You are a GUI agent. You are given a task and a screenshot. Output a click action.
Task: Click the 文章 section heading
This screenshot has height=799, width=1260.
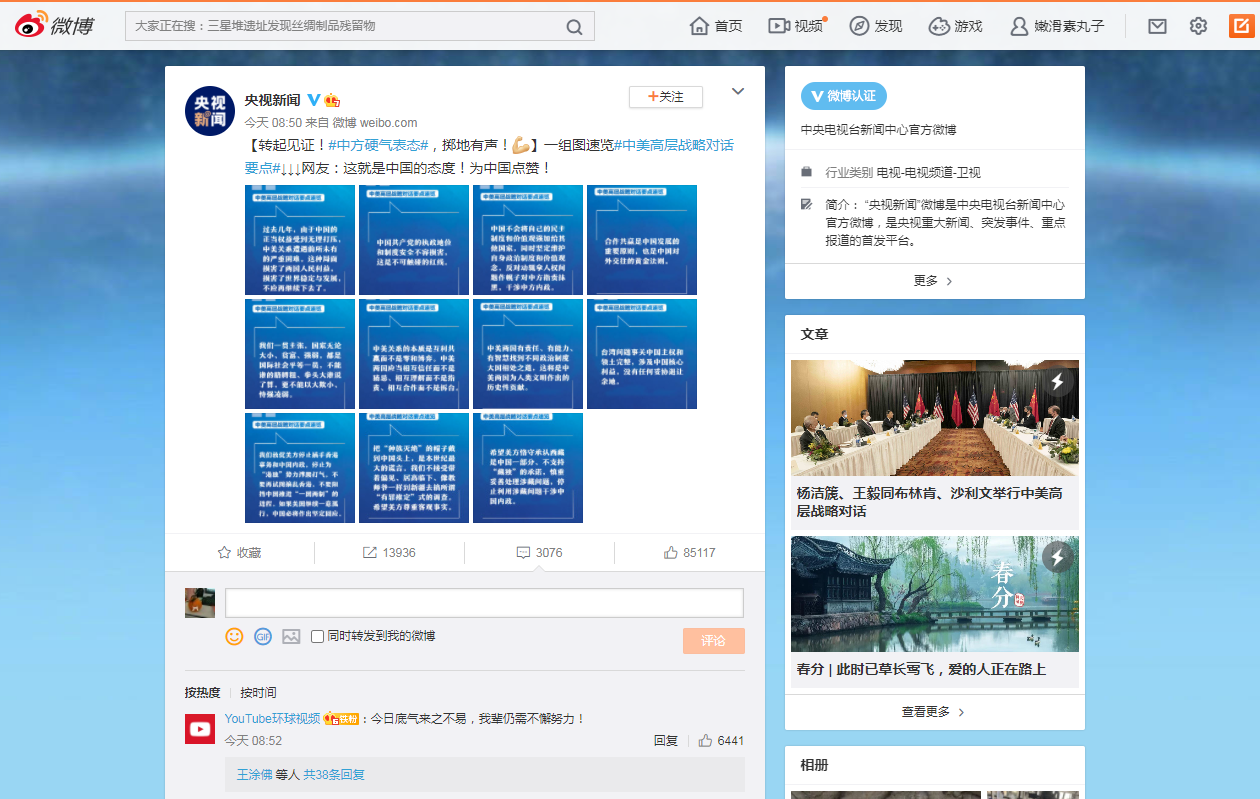click(x=815, y=334)
